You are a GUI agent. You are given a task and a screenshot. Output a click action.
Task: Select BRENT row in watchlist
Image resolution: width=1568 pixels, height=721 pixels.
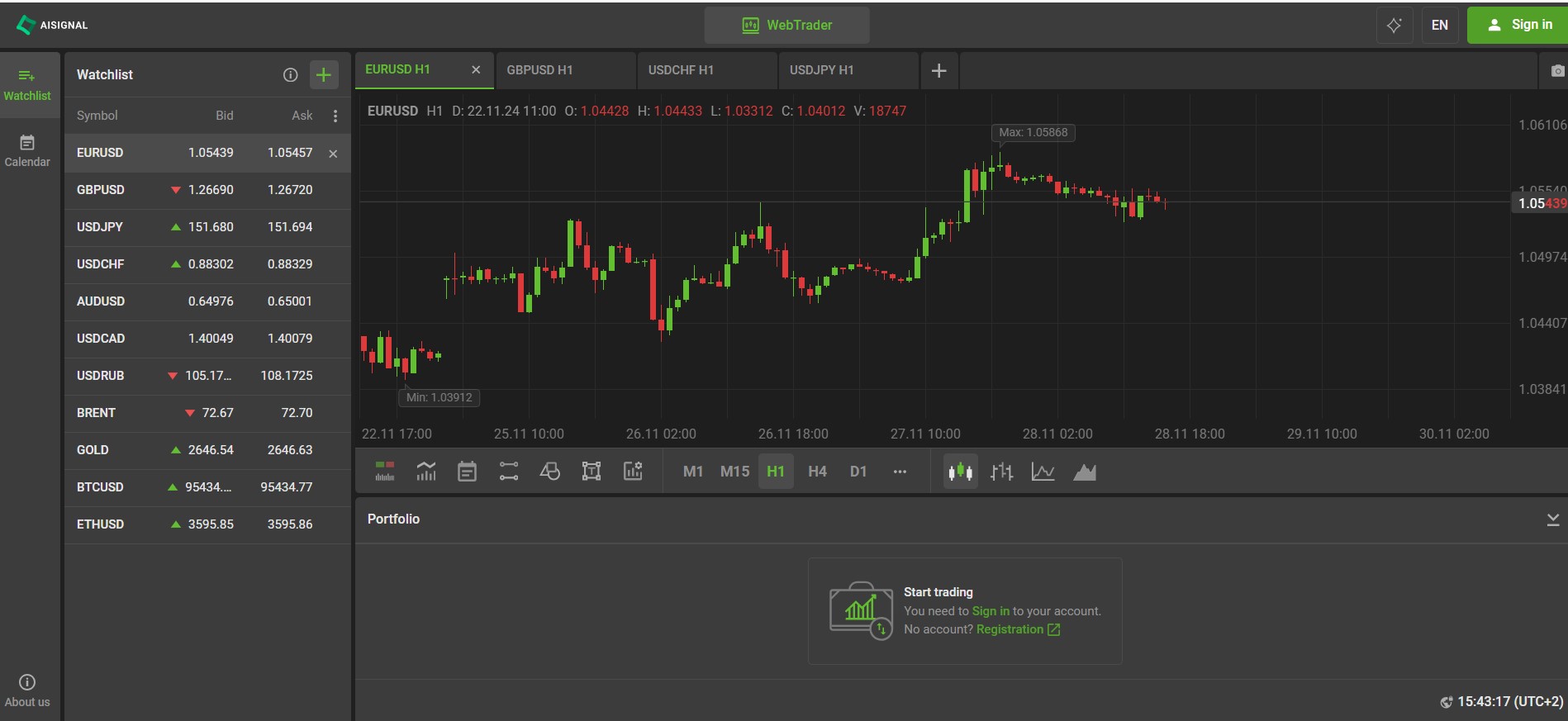coord(208,413)
